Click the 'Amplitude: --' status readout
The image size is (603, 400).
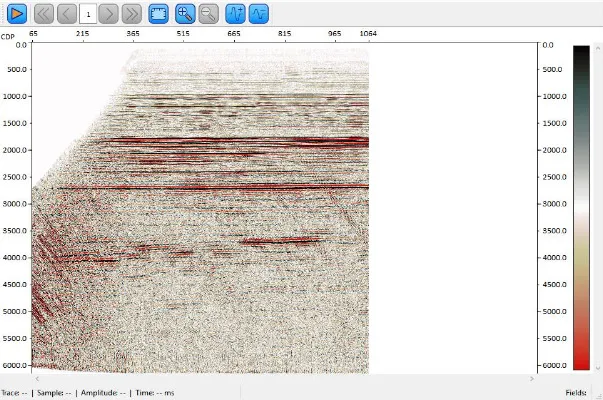pos(103,393)
